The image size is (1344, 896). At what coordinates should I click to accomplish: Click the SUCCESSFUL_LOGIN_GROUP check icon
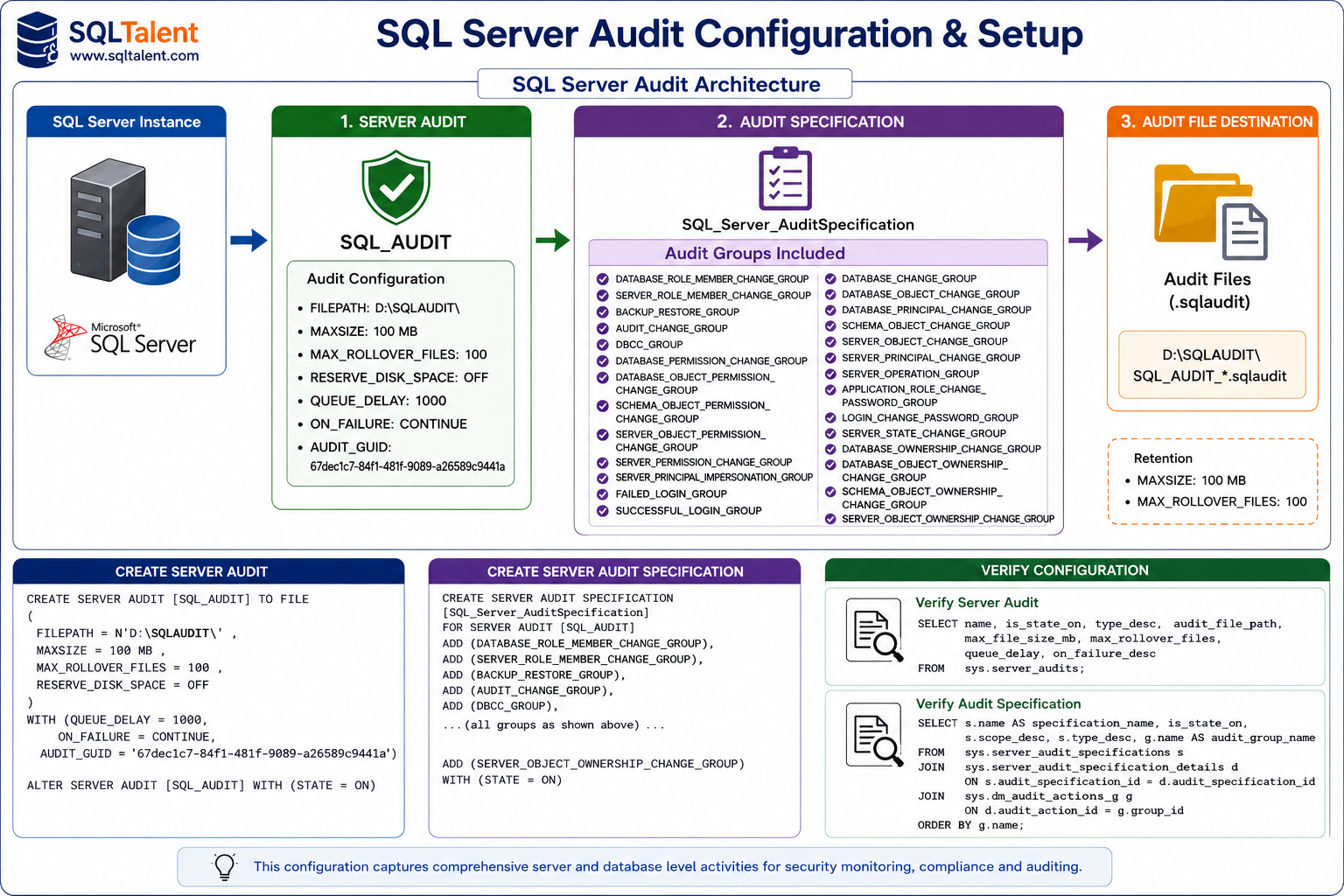click(602, 510)
